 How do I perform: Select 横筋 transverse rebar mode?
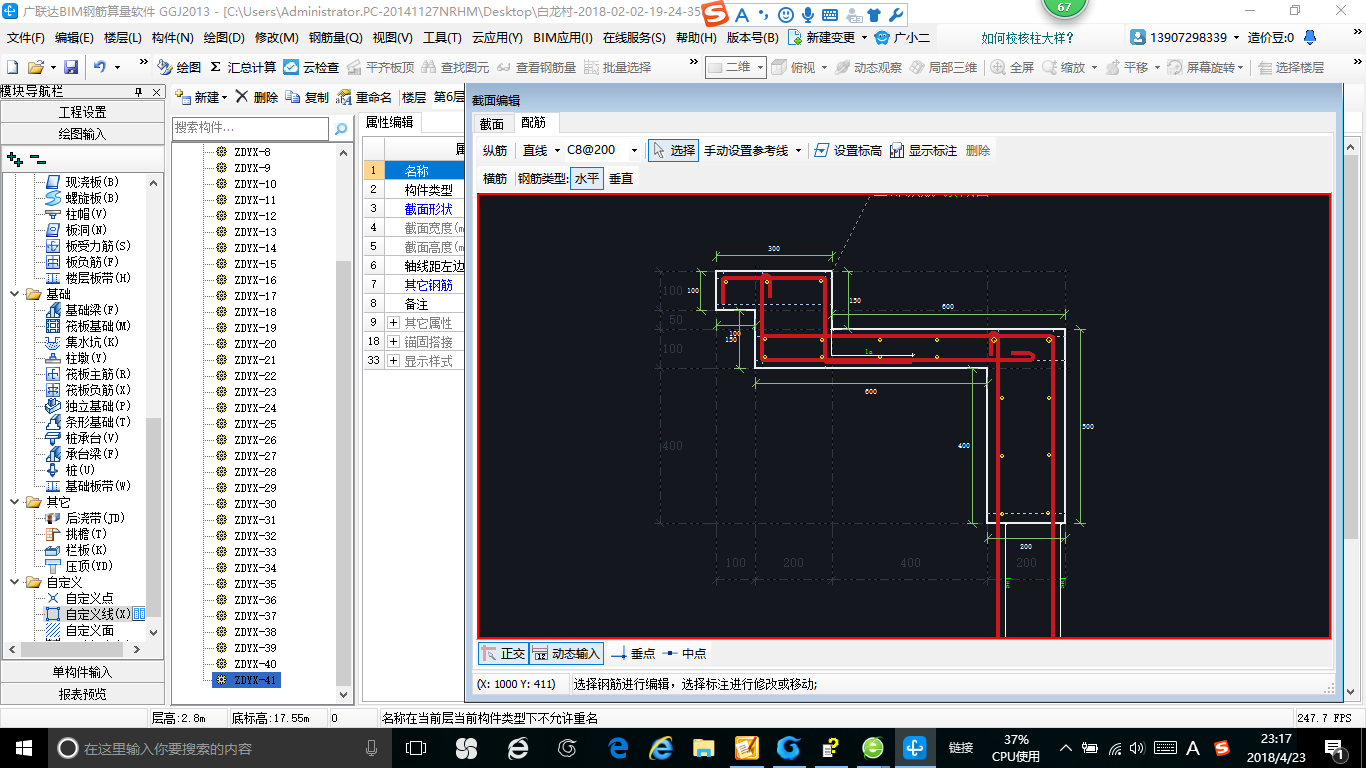pyautogui.click(x=495, y=178)
